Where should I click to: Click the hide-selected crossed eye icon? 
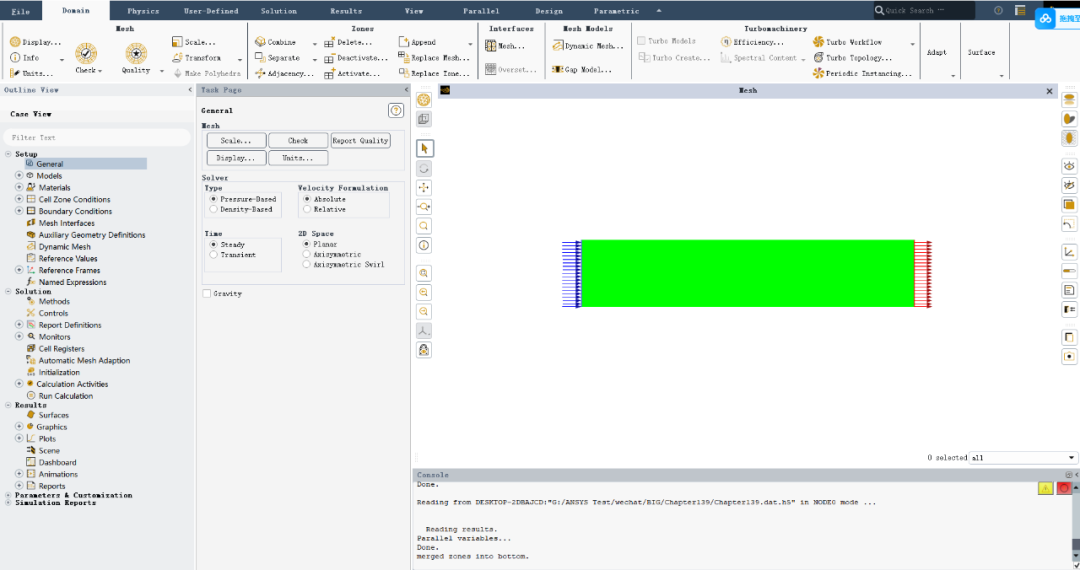tap(1069, 185)
